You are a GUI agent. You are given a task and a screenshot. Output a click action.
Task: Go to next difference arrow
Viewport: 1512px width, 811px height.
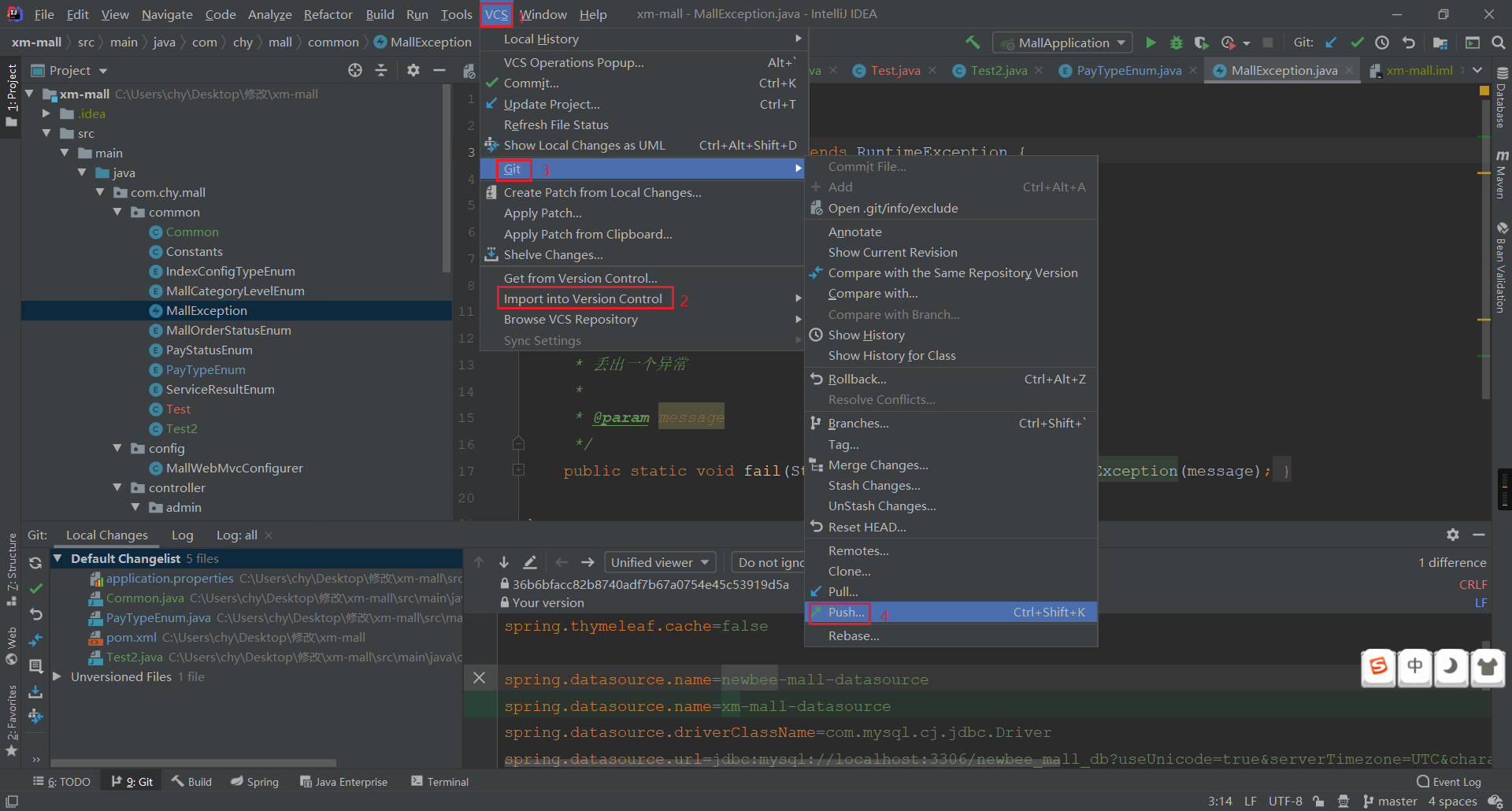tap(504, 562)
